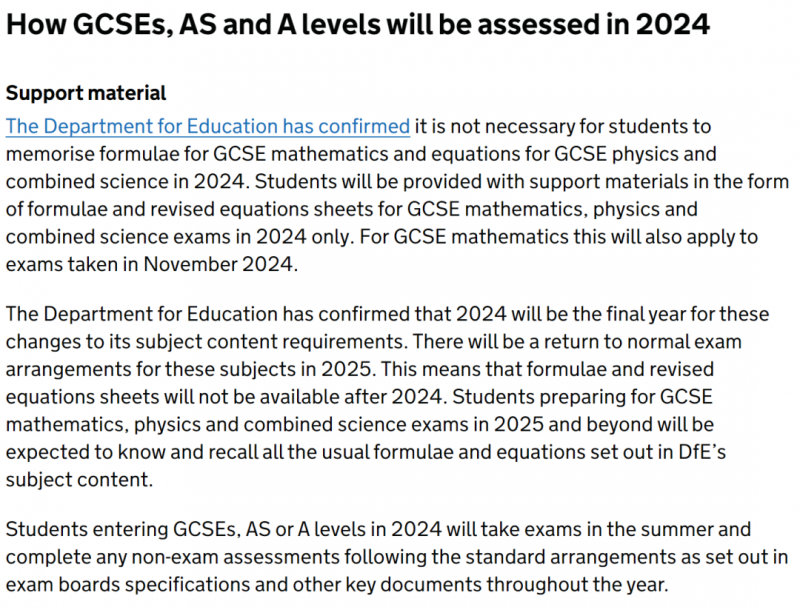Viewport: 800px width, 610px height.
Task: Click the line 'of formulae and revised equations sheets'
Action: pos(352,210)
